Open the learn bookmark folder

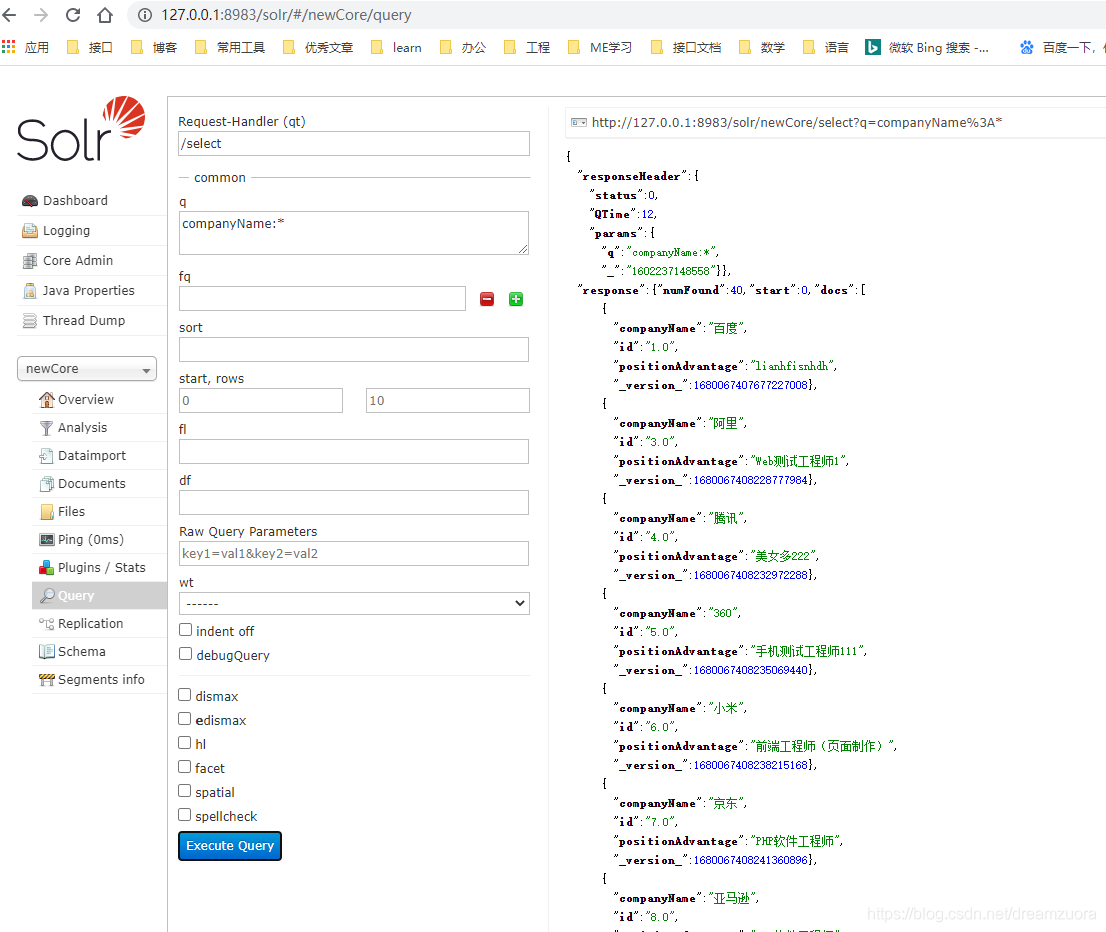396,47
